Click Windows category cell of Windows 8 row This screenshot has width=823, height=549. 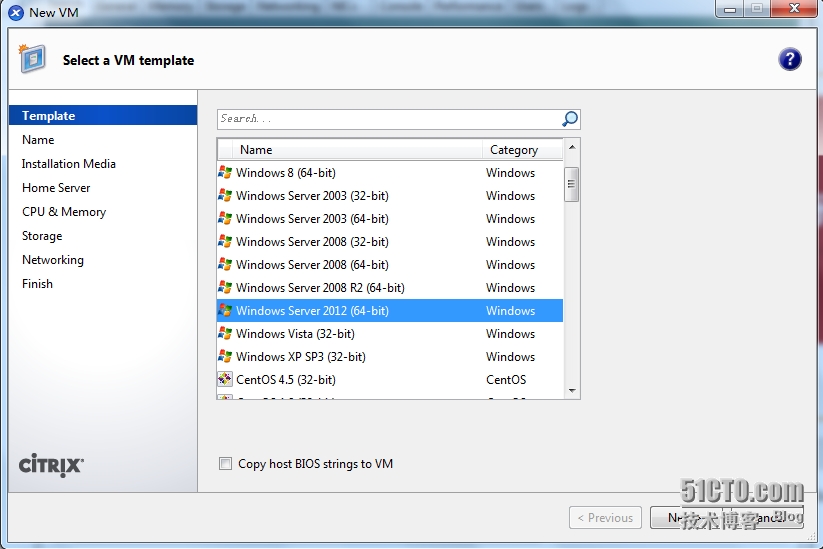point(510,173)
